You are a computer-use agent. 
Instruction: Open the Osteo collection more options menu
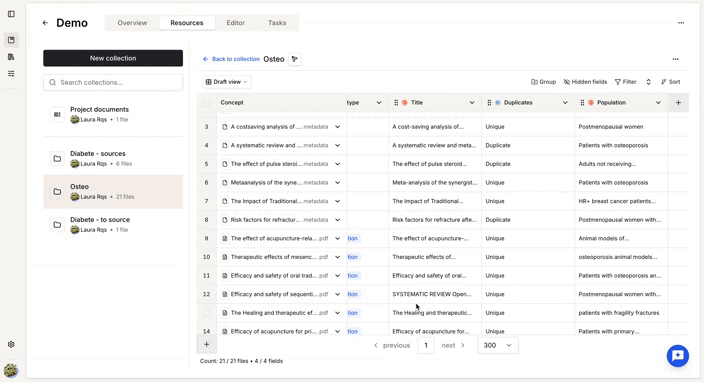tap(675, 59)
